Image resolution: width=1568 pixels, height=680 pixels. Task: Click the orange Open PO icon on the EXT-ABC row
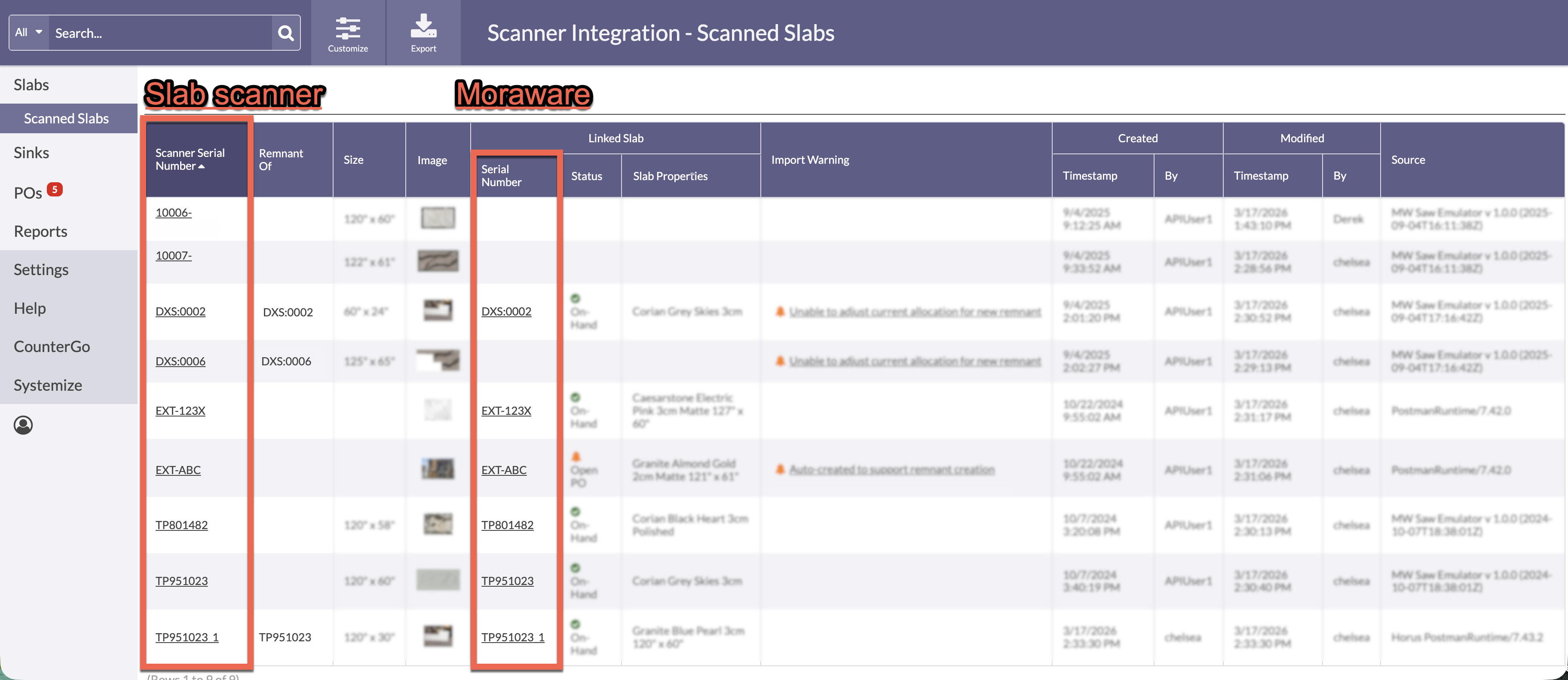tap(576, 455)
